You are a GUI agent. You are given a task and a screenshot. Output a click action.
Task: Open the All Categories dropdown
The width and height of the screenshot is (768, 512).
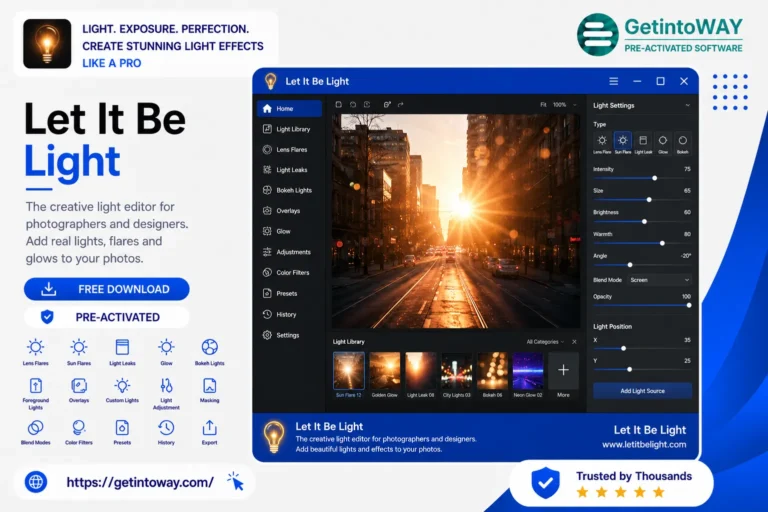[545, 342]
